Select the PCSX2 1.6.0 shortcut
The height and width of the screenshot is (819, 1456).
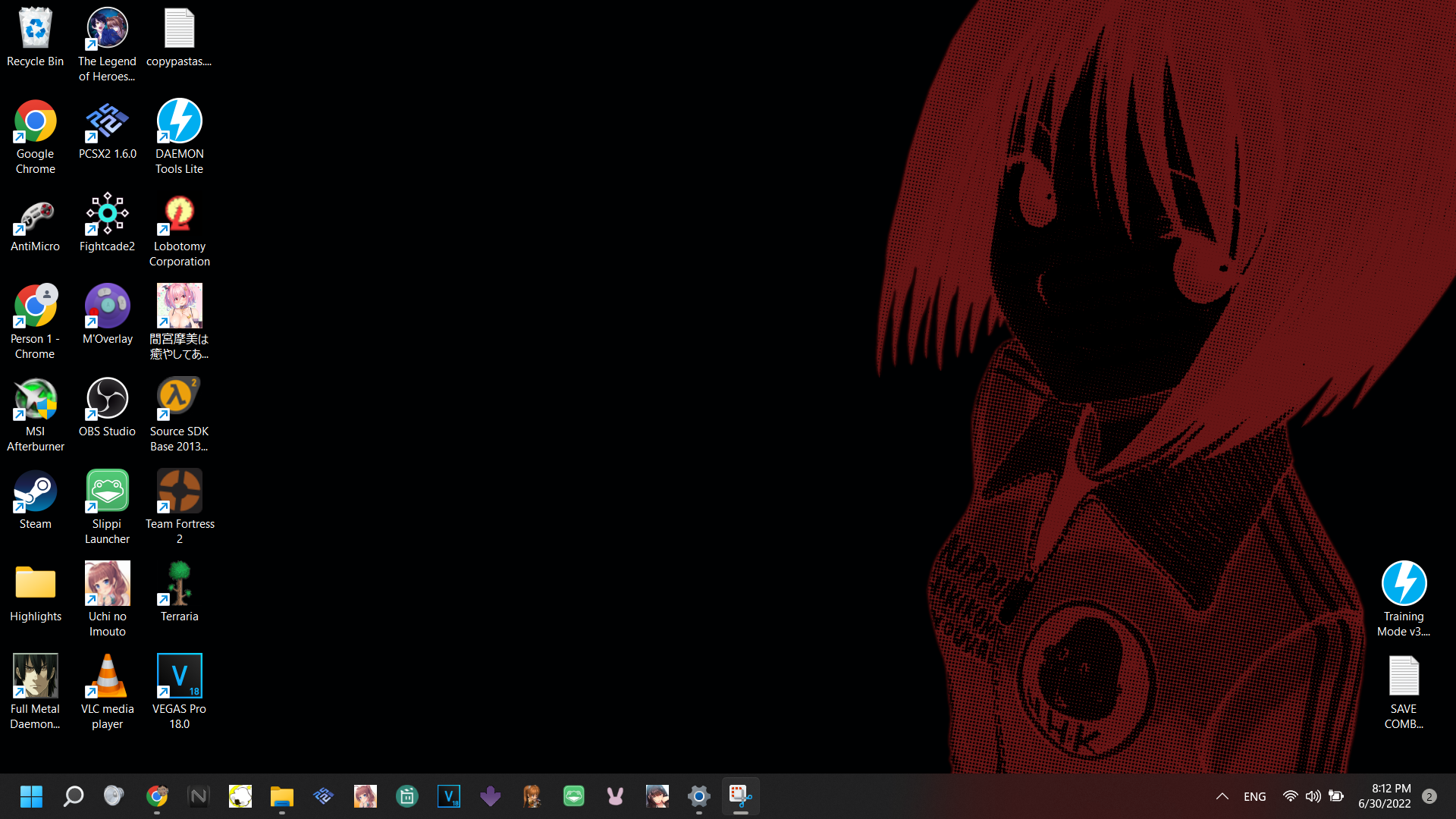pos(107,121)
